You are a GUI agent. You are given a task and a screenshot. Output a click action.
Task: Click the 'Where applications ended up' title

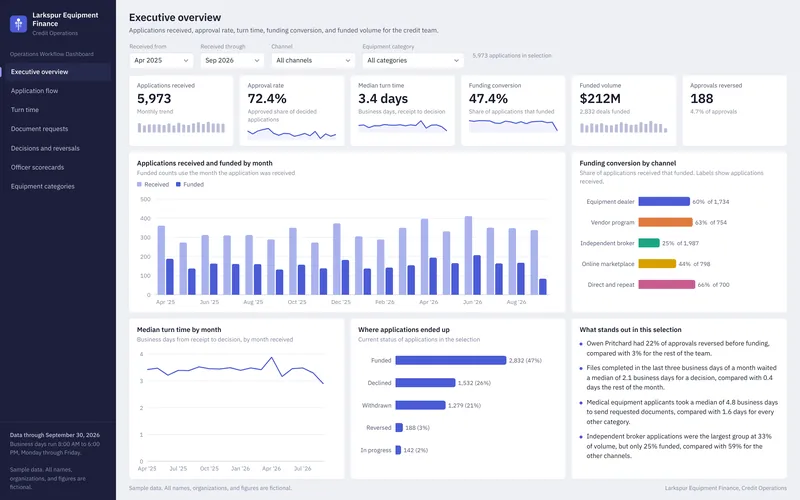(404, 330)
